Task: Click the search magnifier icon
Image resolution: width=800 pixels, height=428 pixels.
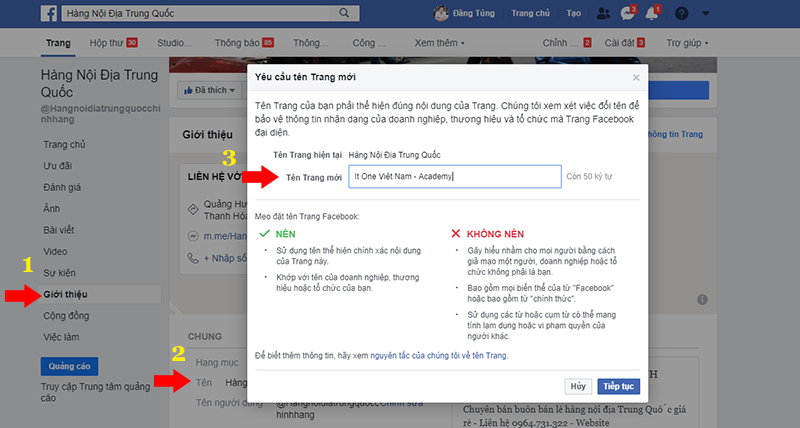Action: click(x=344, y=13)
